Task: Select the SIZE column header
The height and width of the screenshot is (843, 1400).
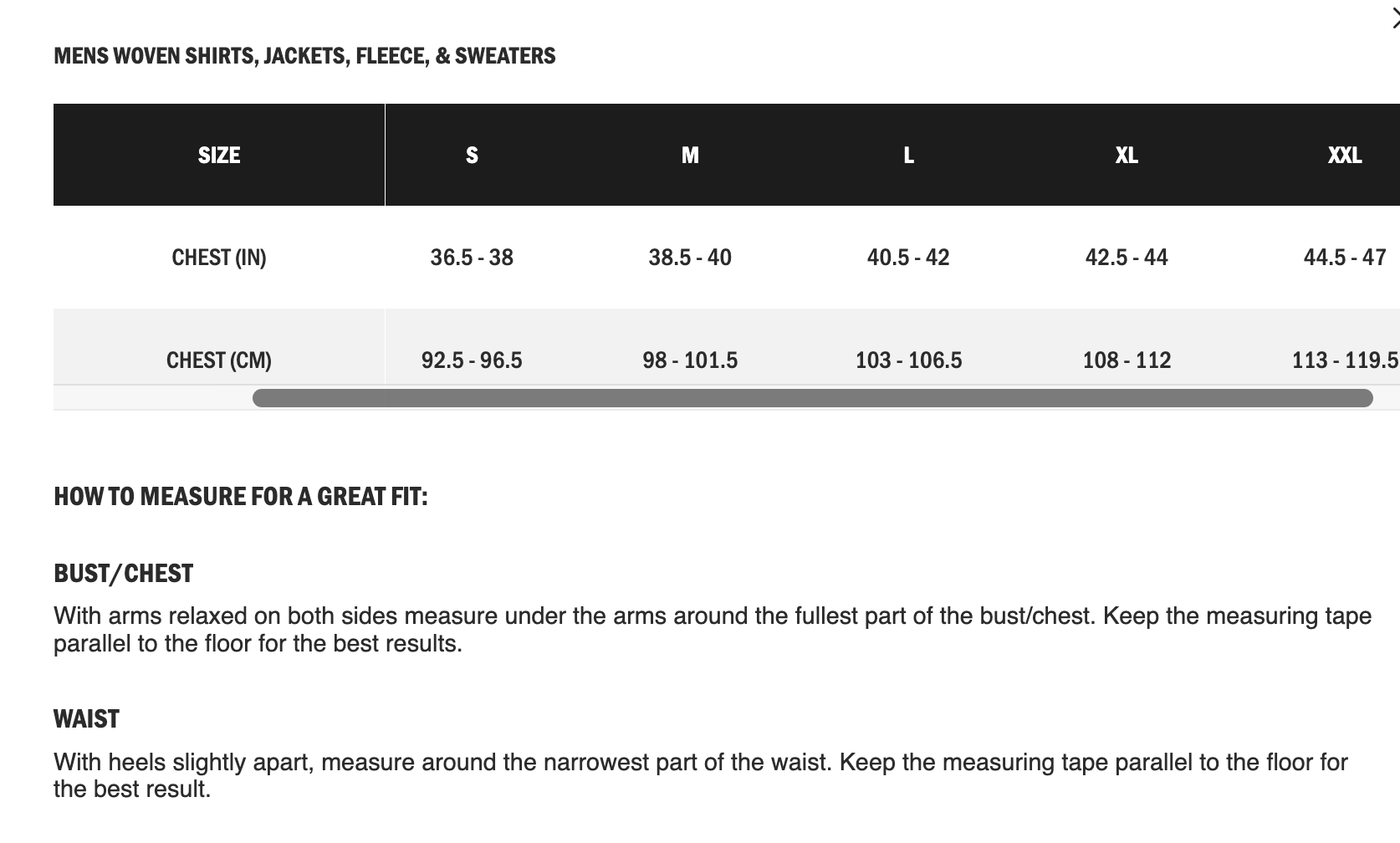Action: click(x=219, y=155)
